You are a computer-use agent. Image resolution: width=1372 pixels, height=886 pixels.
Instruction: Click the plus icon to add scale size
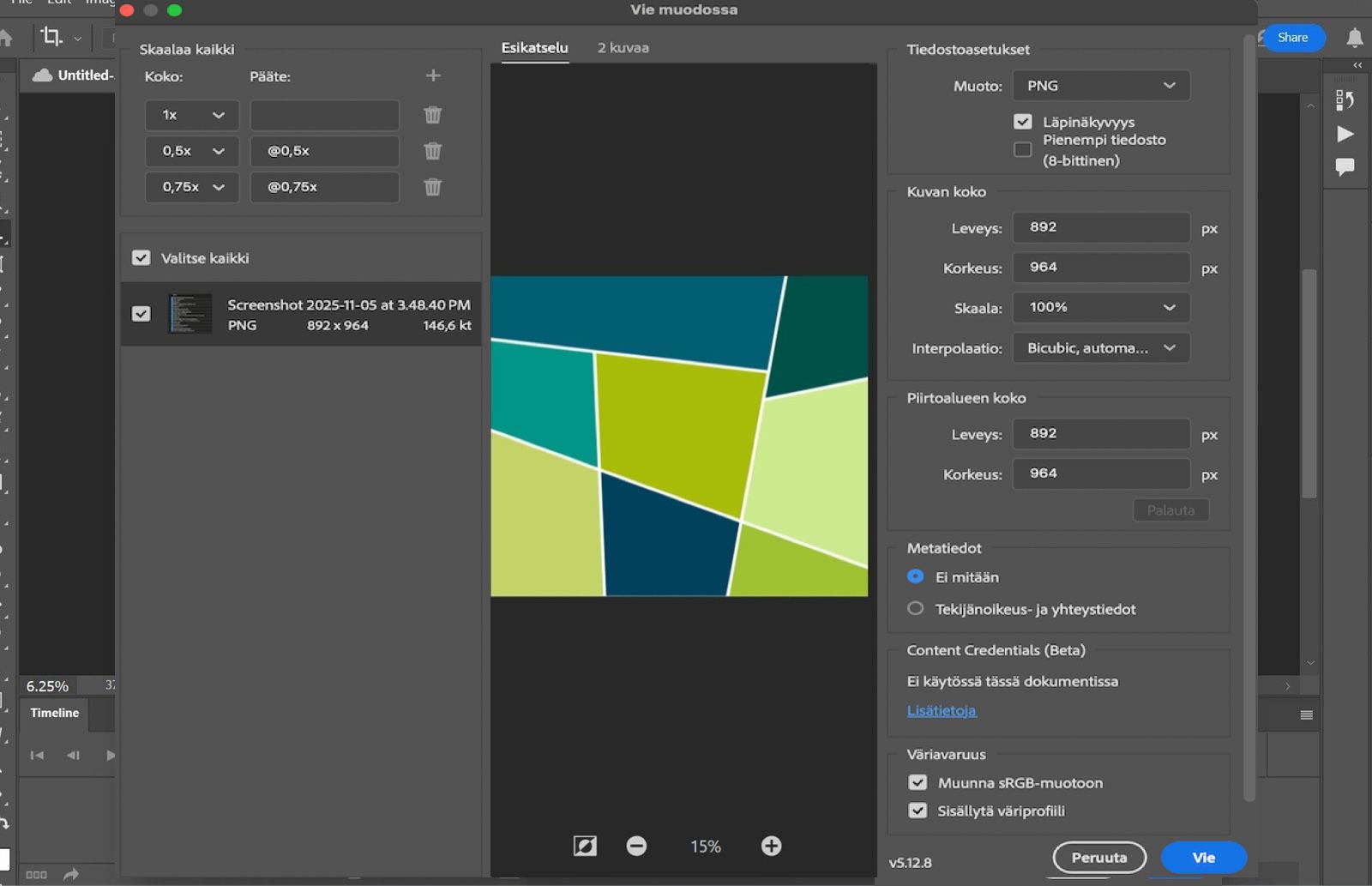point(433,76)
